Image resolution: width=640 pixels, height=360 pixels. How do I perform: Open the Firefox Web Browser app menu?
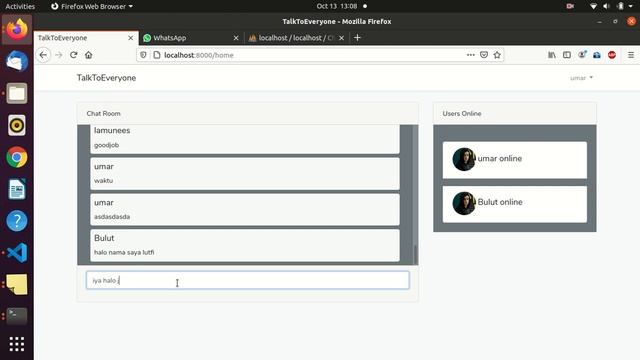point(92,6)
